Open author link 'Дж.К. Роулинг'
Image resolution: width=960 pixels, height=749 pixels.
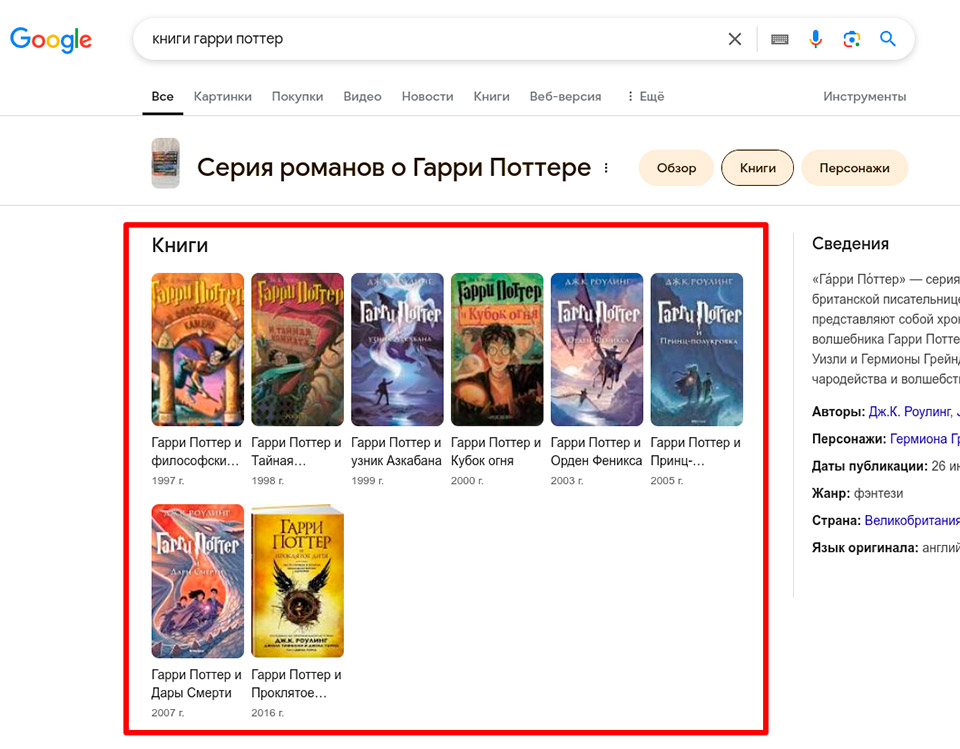point(910,412)
